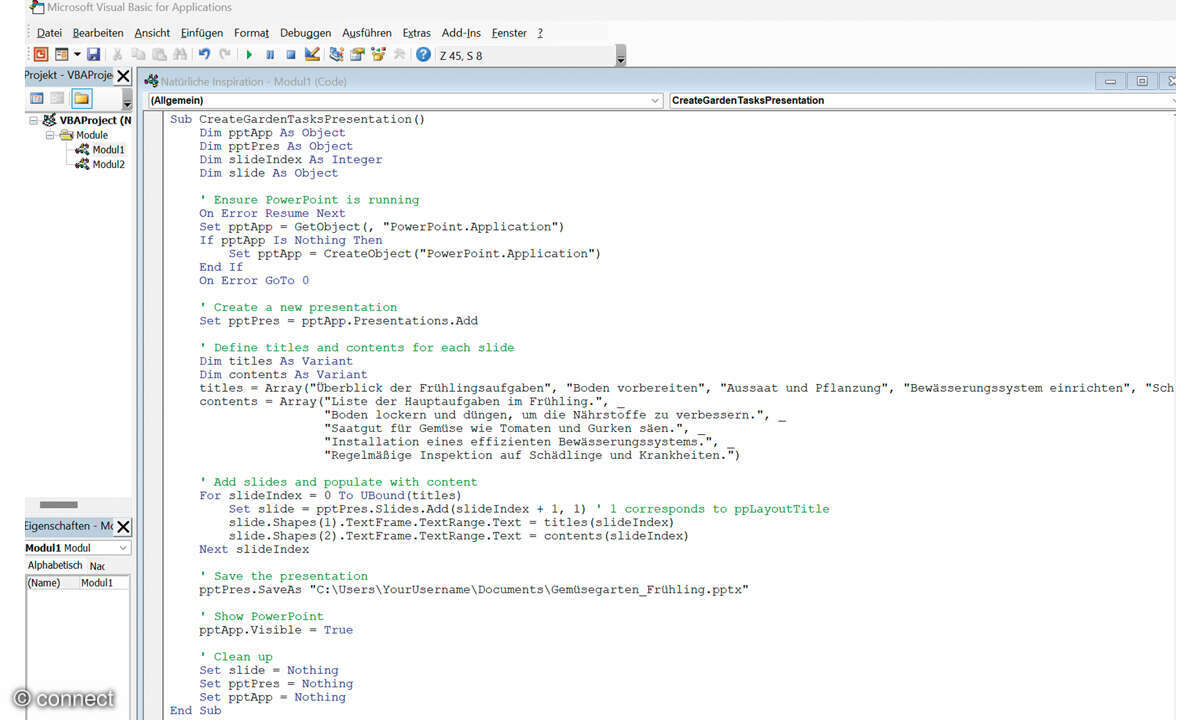
Task: Click the Cut scissors icon
Action: tap(118, 55)
